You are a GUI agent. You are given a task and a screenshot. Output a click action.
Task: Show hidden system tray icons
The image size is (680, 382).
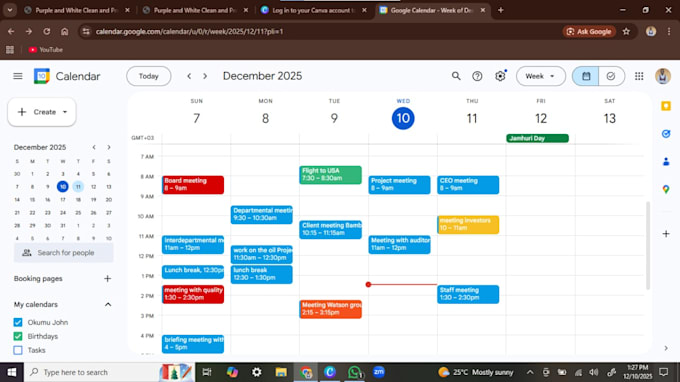coord(530,372)
